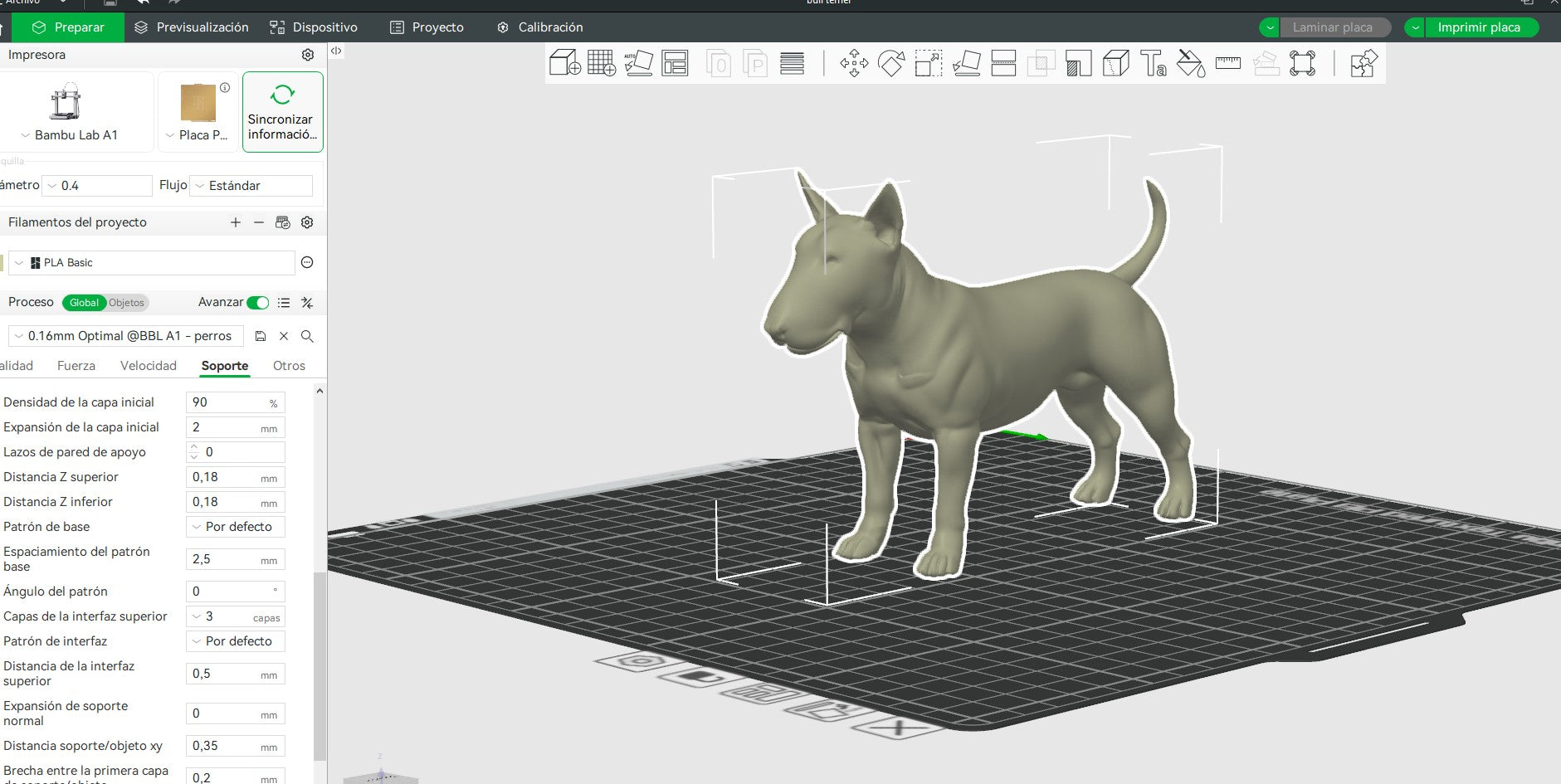Switch process scope to Global

click(84, 303)
